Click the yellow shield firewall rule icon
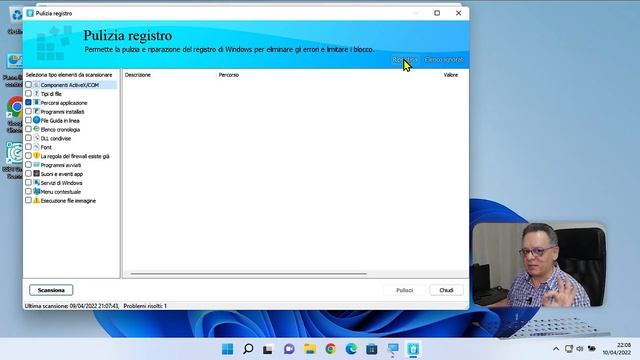 pos(36,156)
